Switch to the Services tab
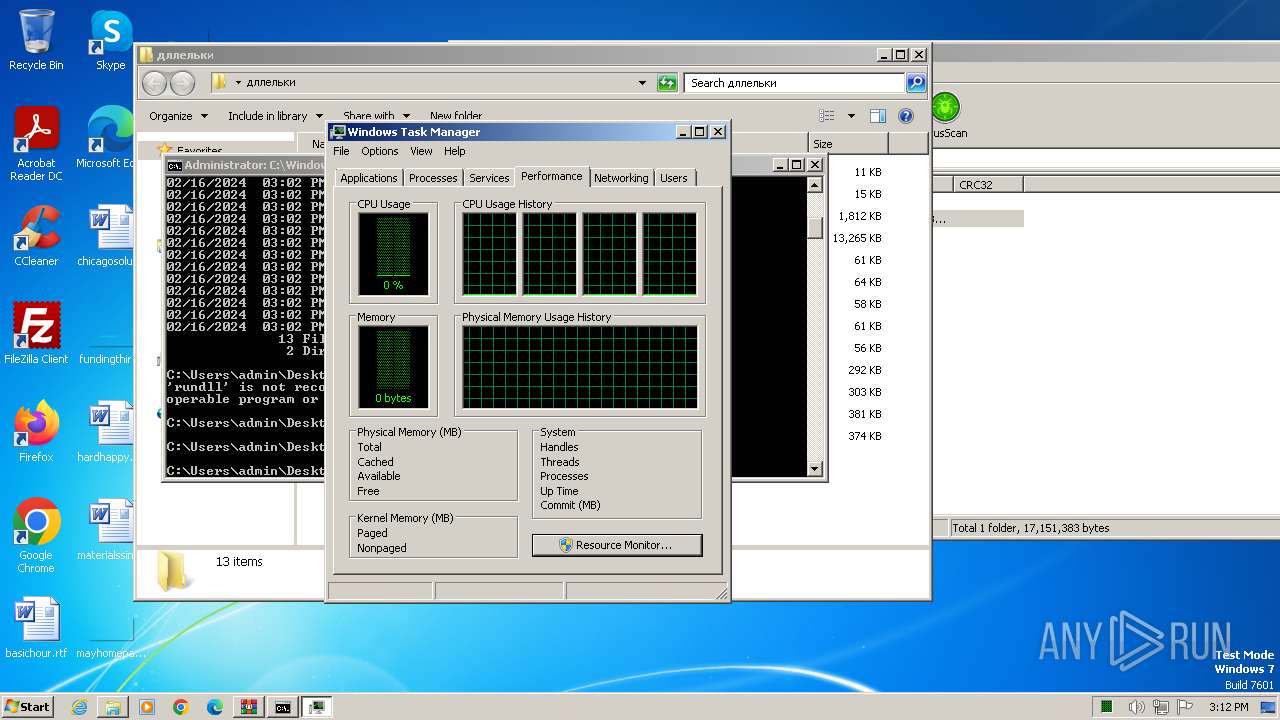Image resolution: width=1280 pixels, height=720 pixels. coord(489,178)
